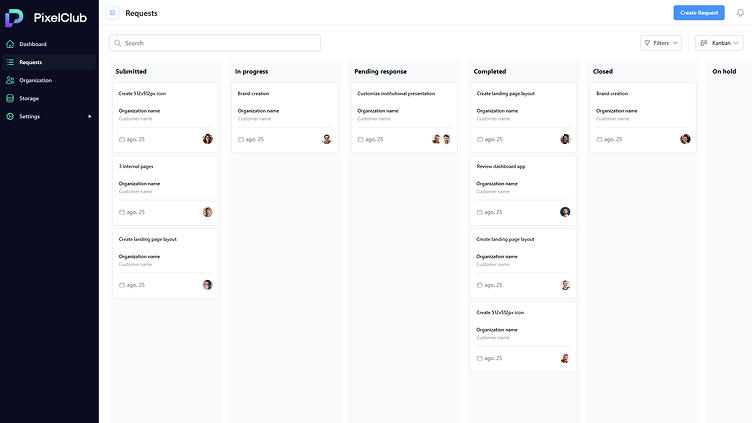Click the notification bell icon
752x423 pixels.
tap(740, 13)
